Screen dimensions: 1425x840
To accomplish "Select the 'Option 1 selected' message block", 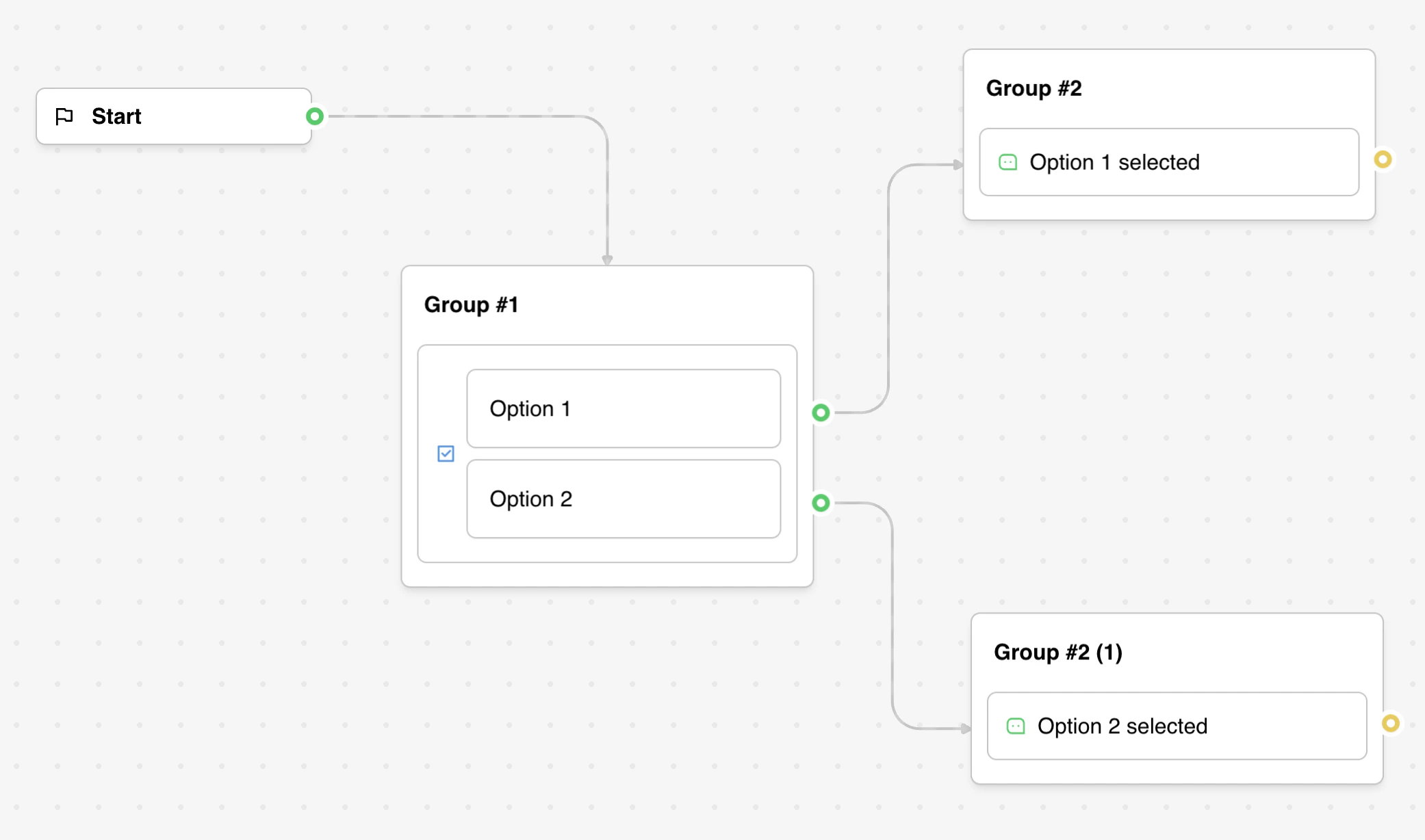I will (1168, 162).
